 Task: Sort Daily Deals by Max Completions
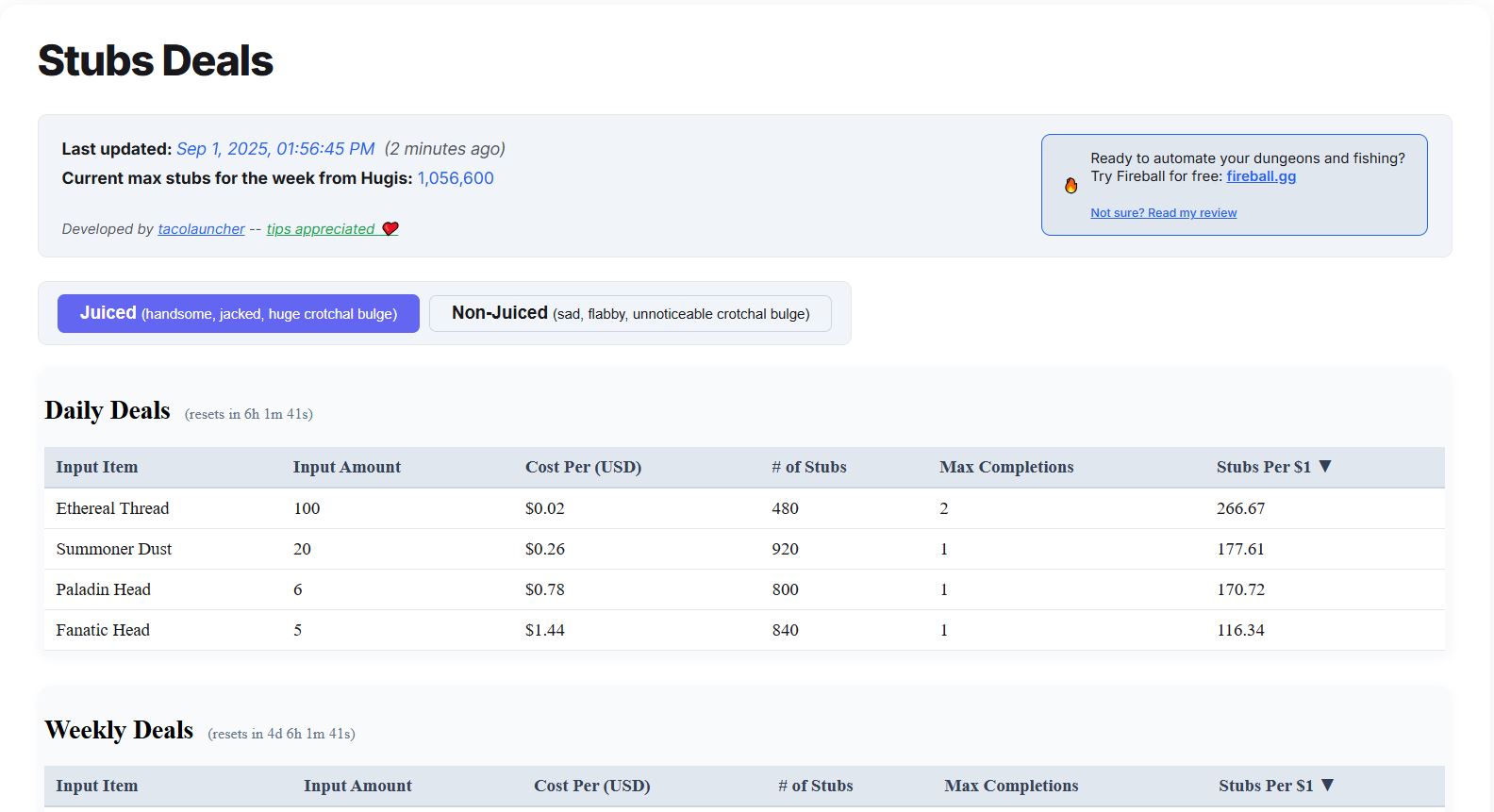coord(1005,467)
